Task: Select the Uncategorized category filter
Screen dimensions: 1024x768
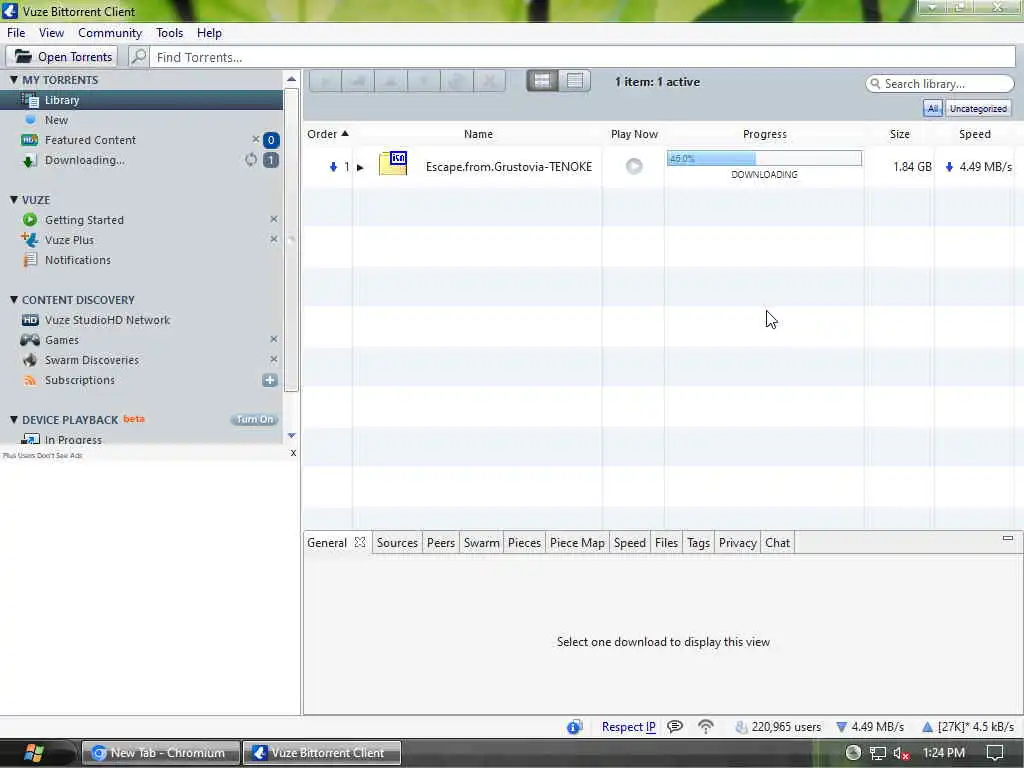Action: [978, 108]
